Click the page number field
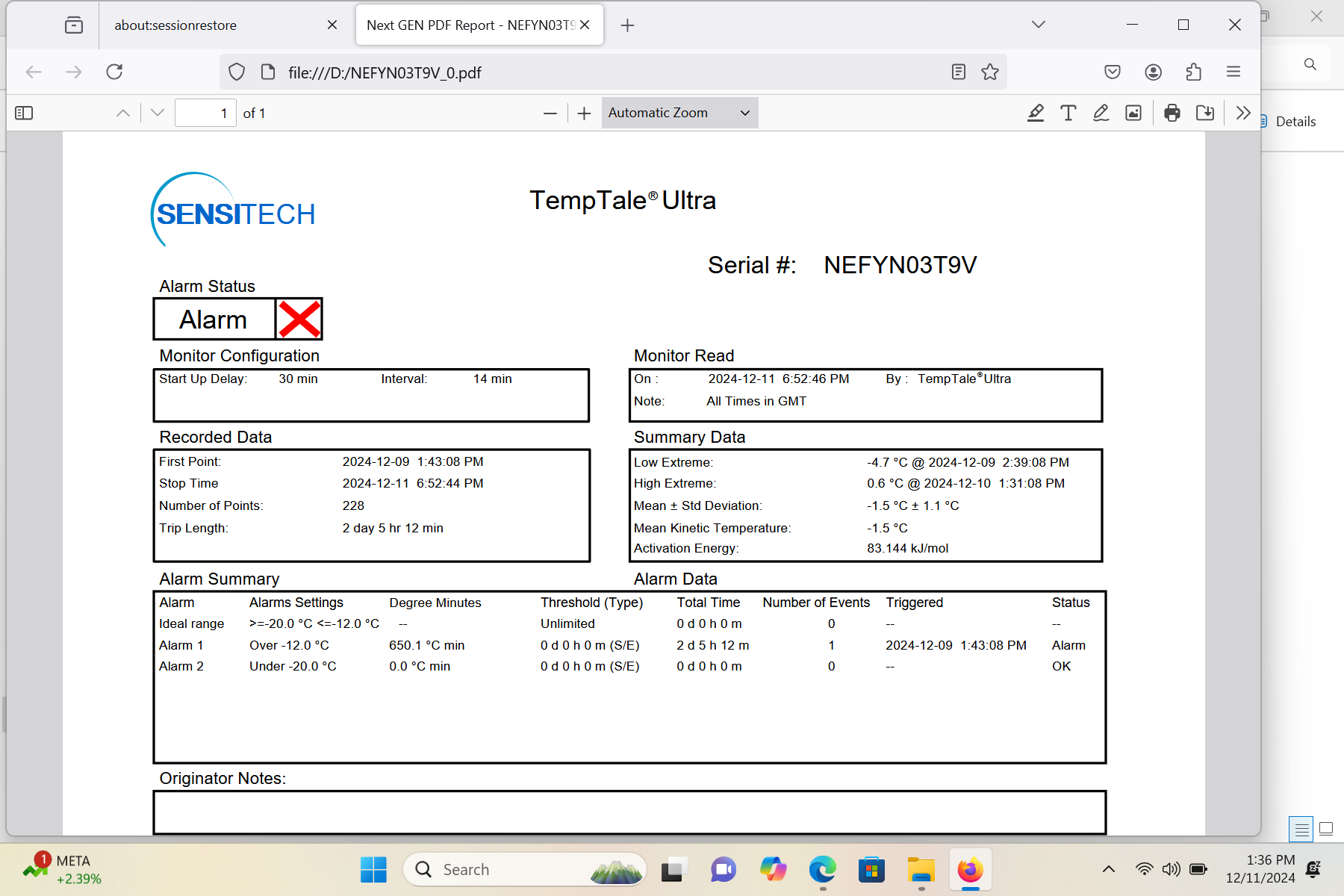Image resolution: width=1344 pixels, height=896 pixels. click(x=205, y=113)
